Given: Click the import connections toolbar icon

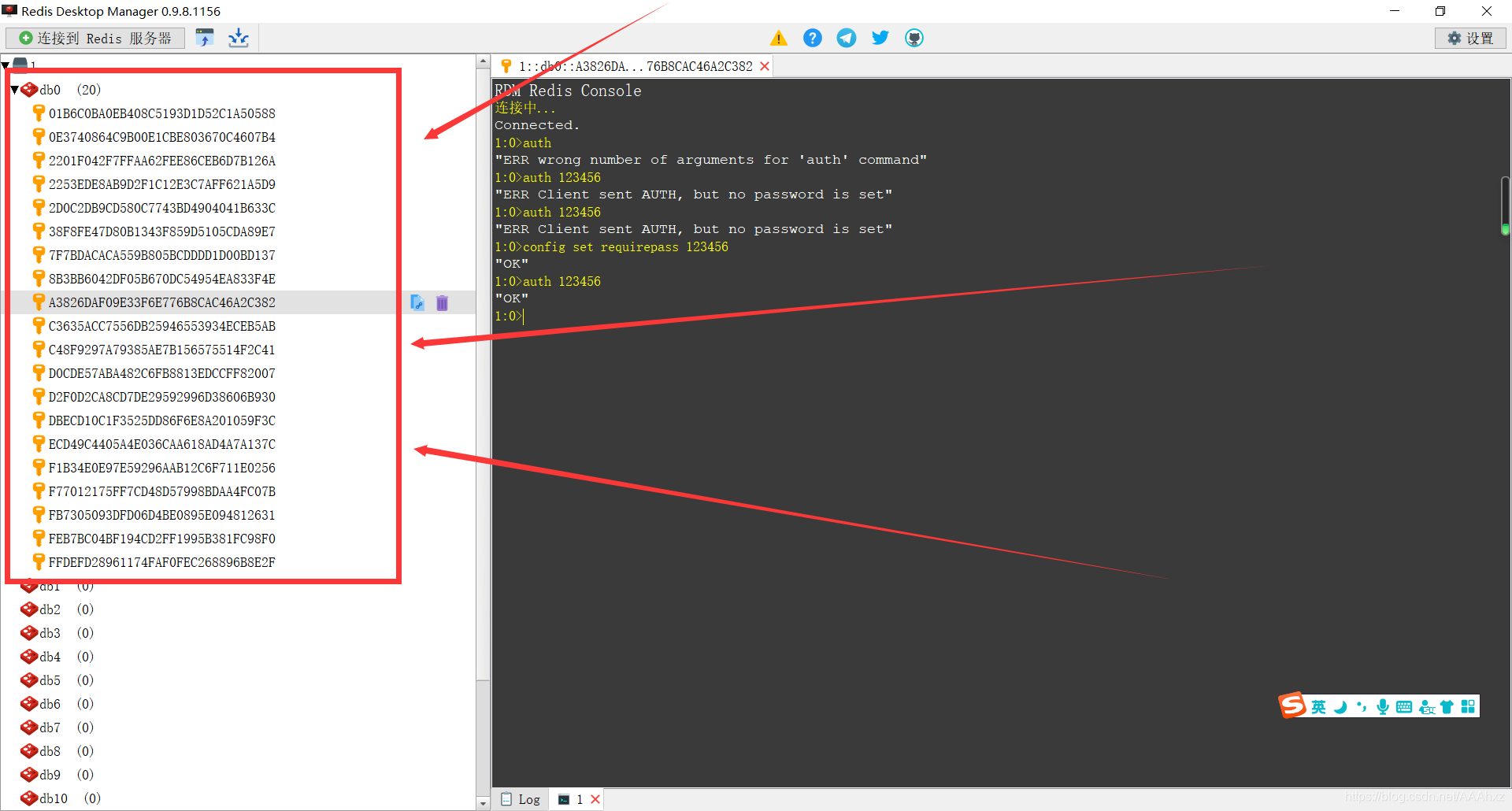Looking at the screenshot, I should (205, 38).
